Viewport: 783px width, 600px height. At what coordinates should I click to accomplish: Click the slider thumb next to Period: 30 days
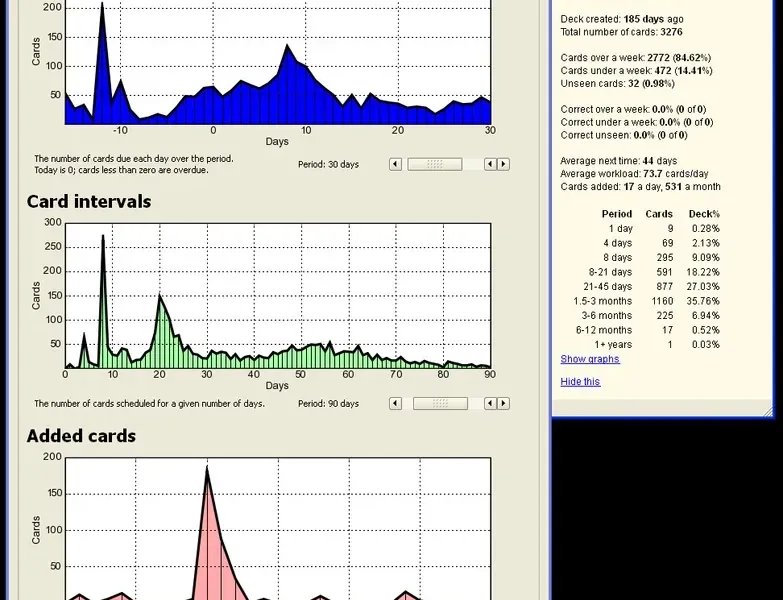tap(434, 164)
